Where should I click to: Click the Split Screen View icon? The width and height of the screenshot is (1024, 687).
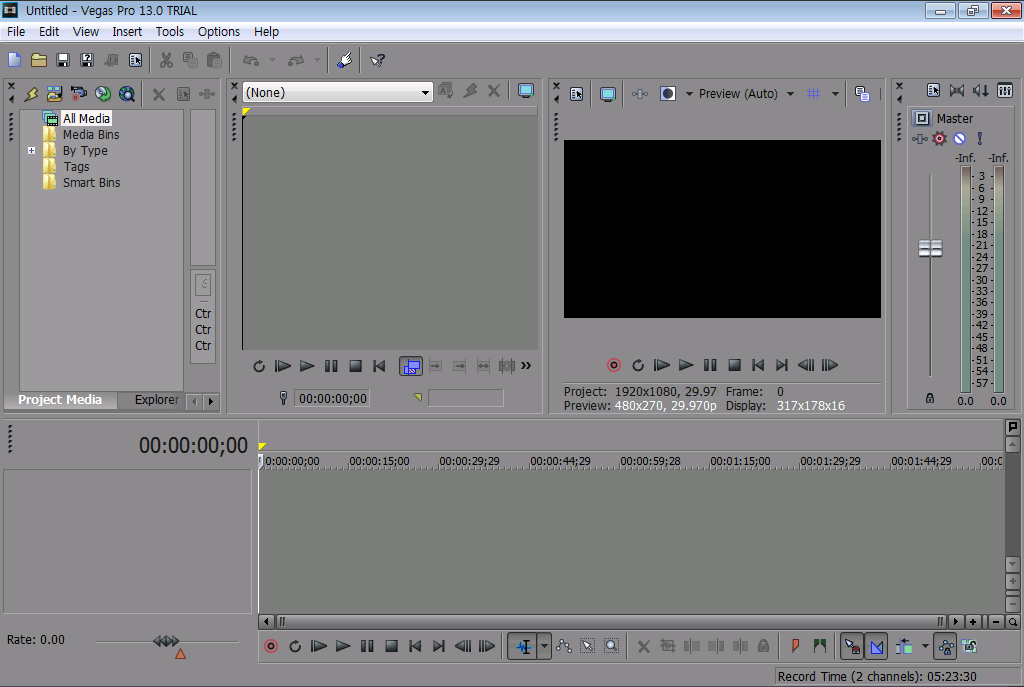click(x=667, y=93)
